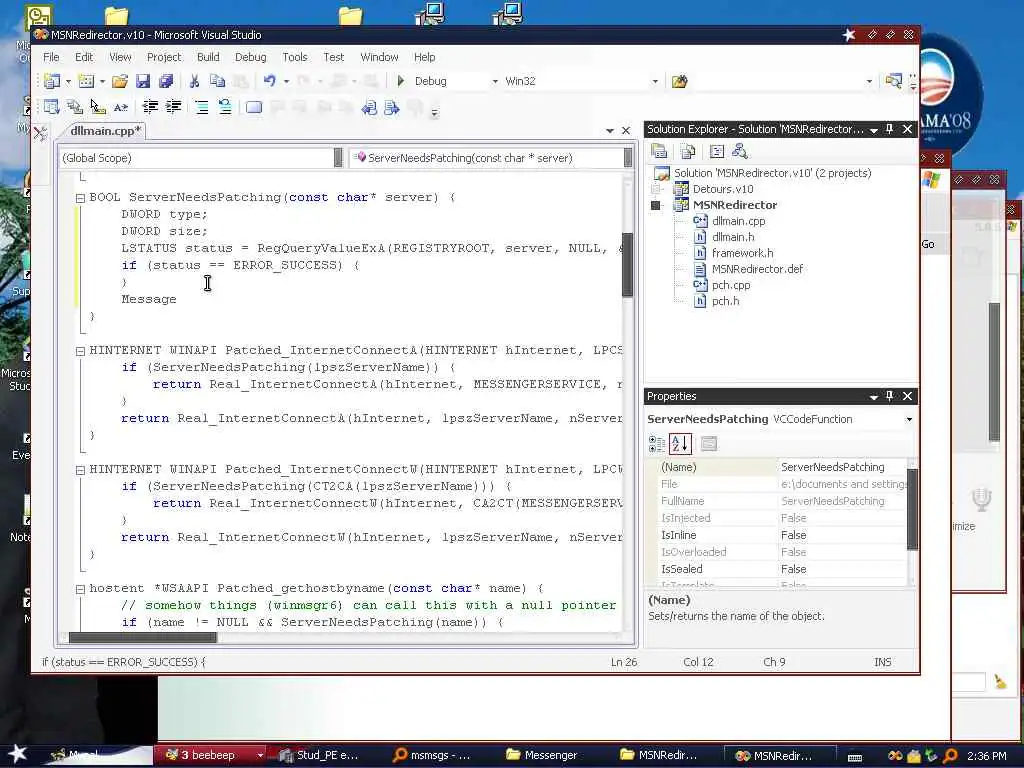This screenshot has height=768, width=1024.
Task: Click the Display Word Completion icon
Action: (x=120, y=107)
